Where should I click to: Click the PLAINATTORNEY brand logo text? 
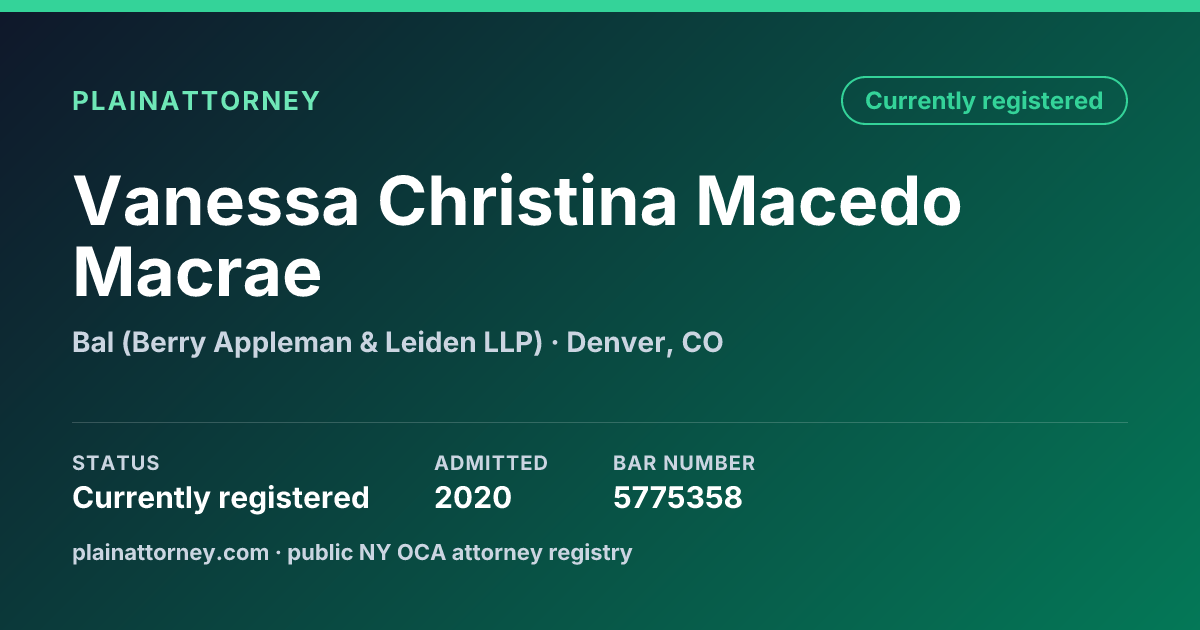(196, 101)
